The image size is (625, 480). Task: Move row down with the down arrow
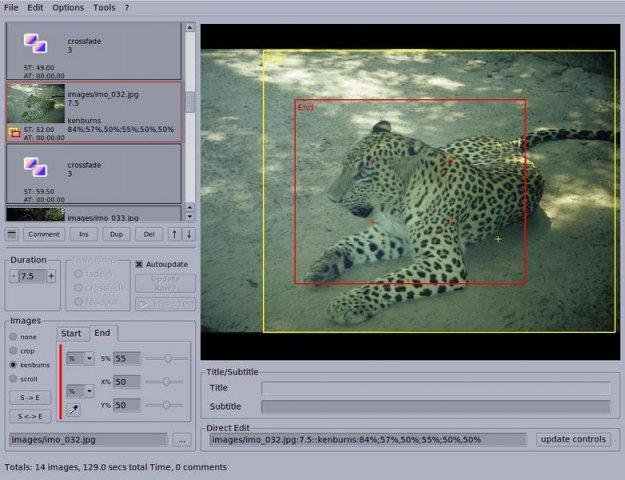[x=189, y=234]
